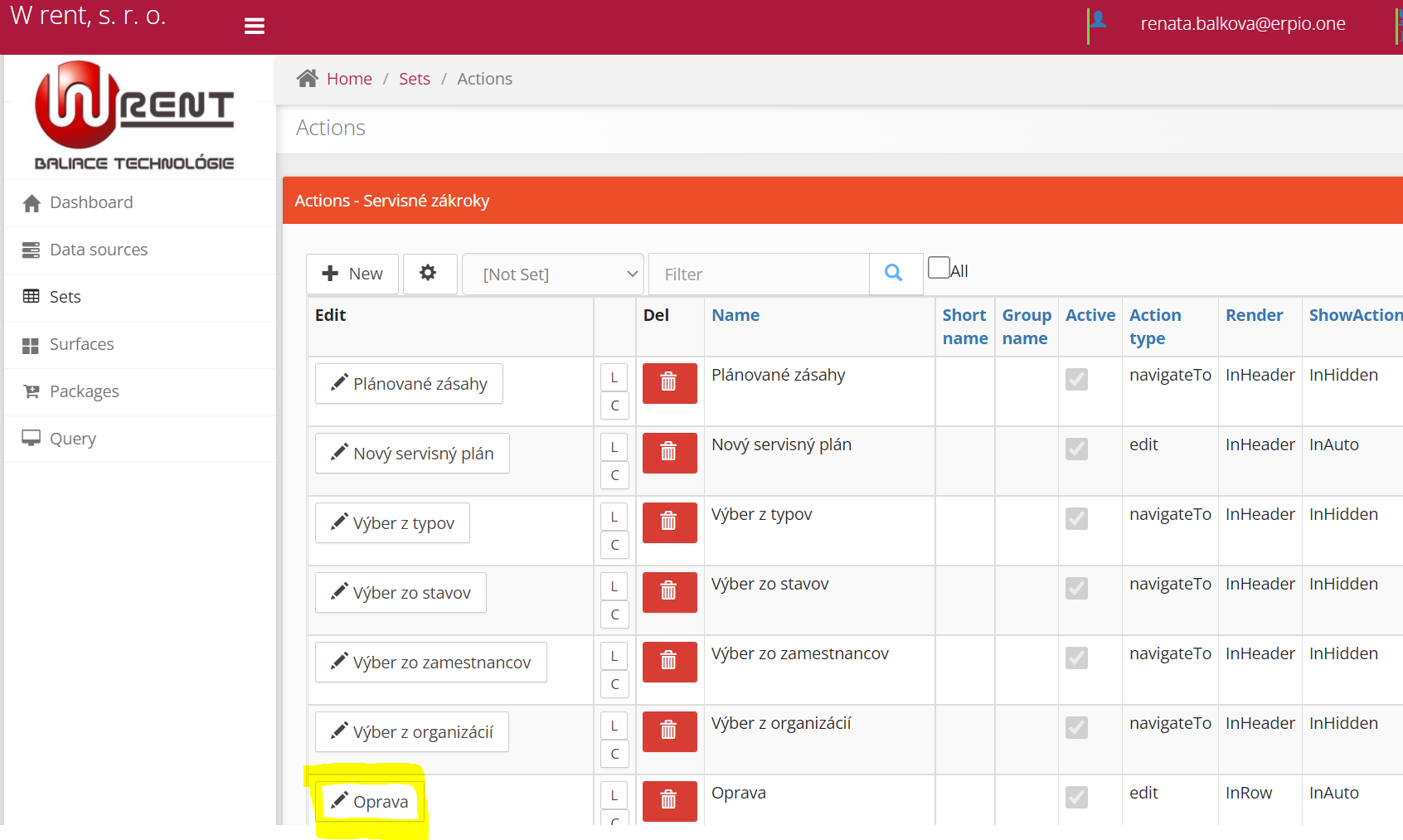Click trash icon for Výber z typov
This screenshot has width=1403, height=840.
(x=669, y=522)
